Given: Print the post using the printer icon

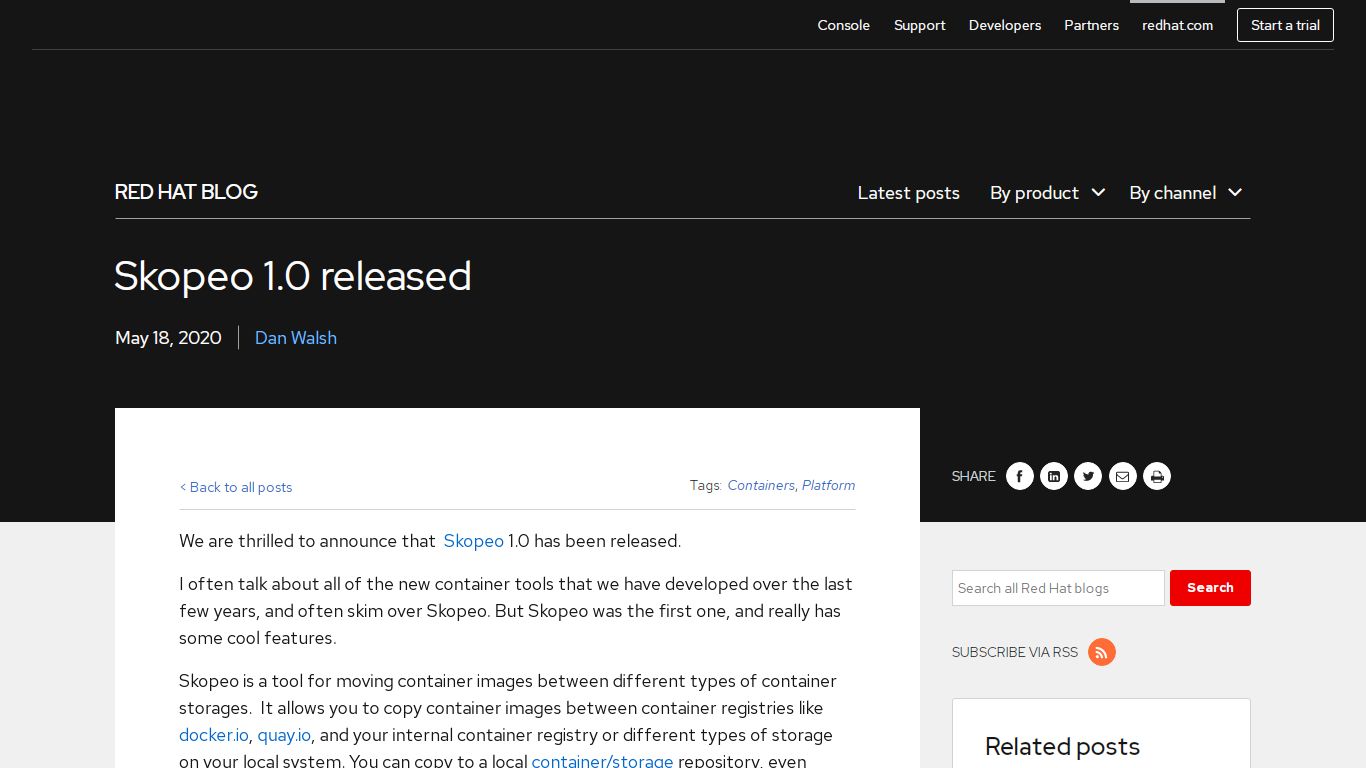Looking at the screenshot, I should [1157, 476].
